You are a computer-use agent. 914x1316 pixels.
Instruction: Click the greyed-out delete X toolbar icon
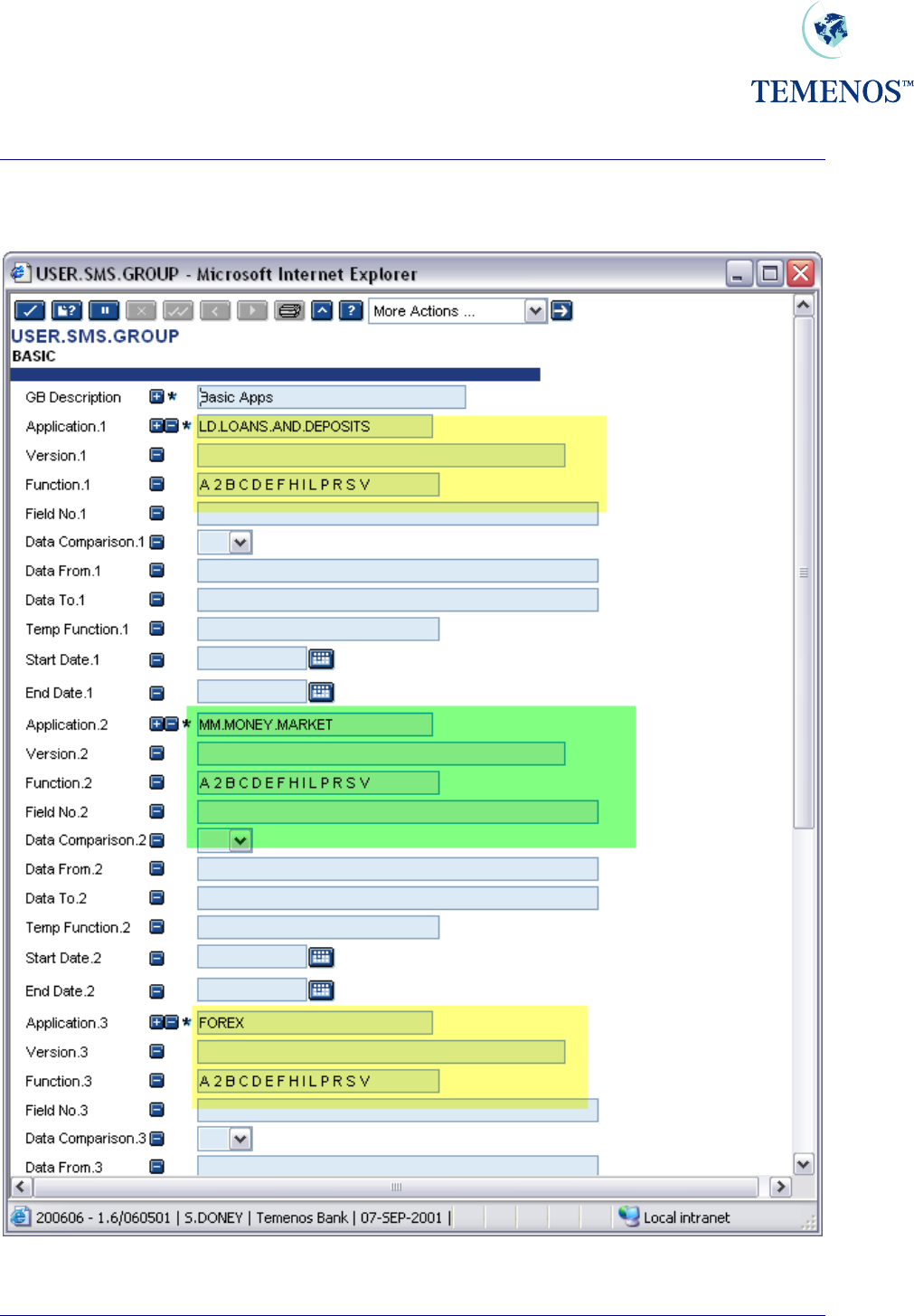tap(141, 311)
